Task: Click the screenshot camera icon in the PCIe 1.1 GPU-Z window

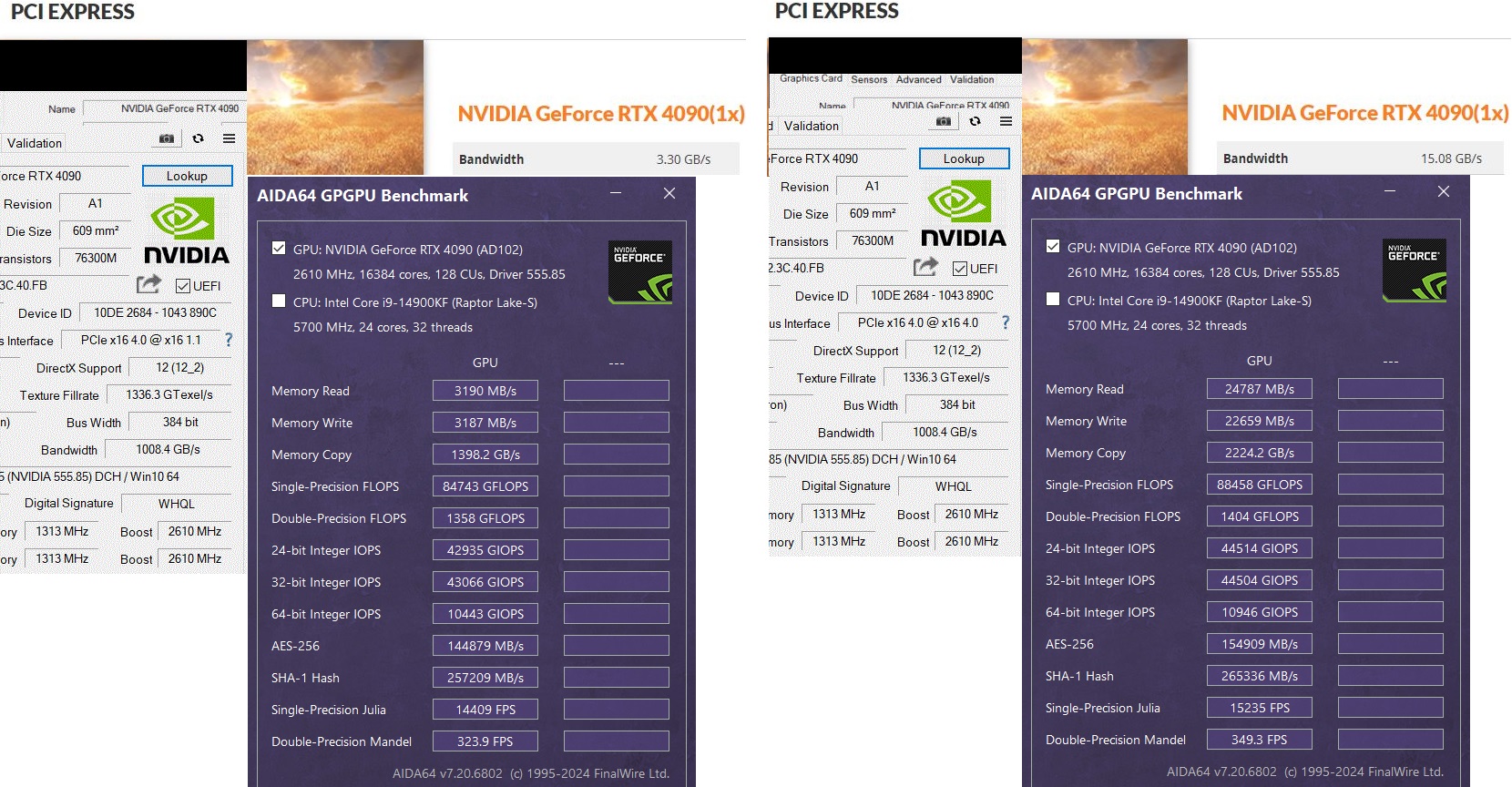Action: pos(167,138)
